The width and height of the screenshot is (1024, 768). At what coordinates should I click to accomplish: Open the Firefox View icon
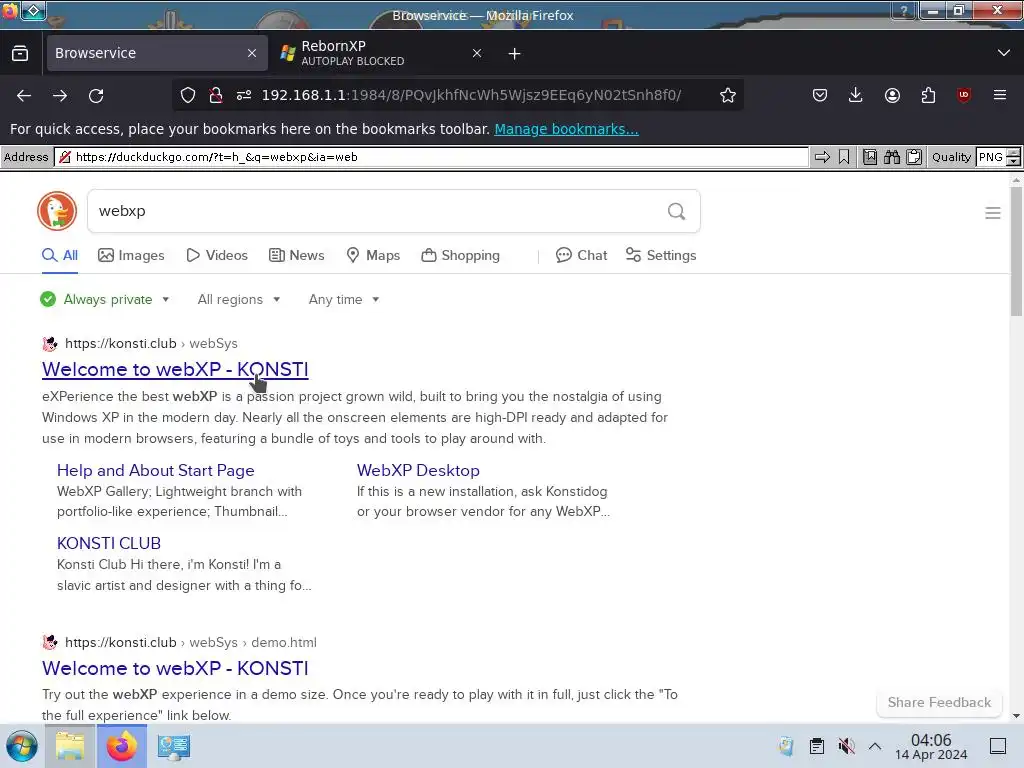(x=20, y=53)
